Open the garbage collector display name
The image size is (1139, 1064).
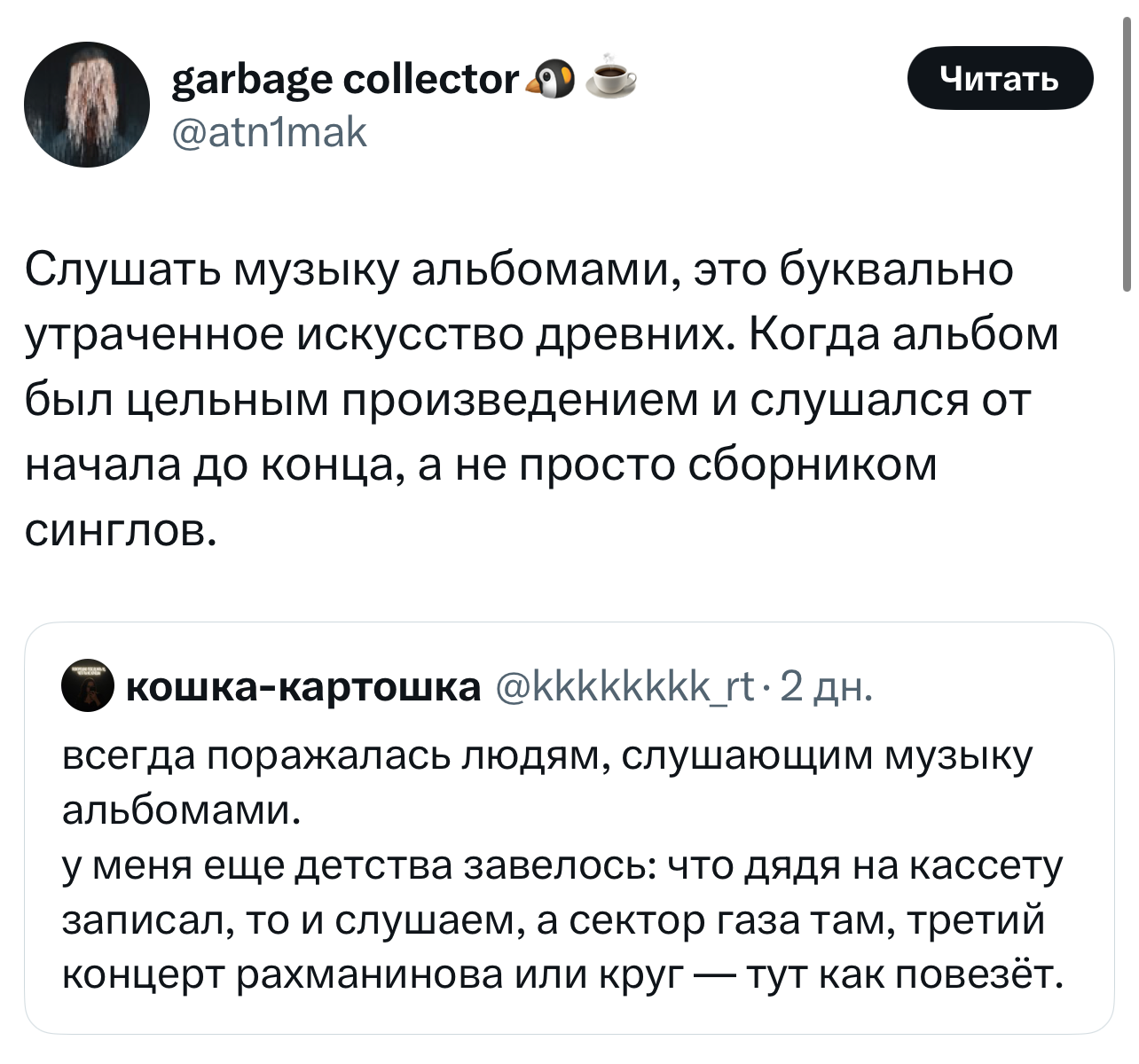[x=344, y=80]
